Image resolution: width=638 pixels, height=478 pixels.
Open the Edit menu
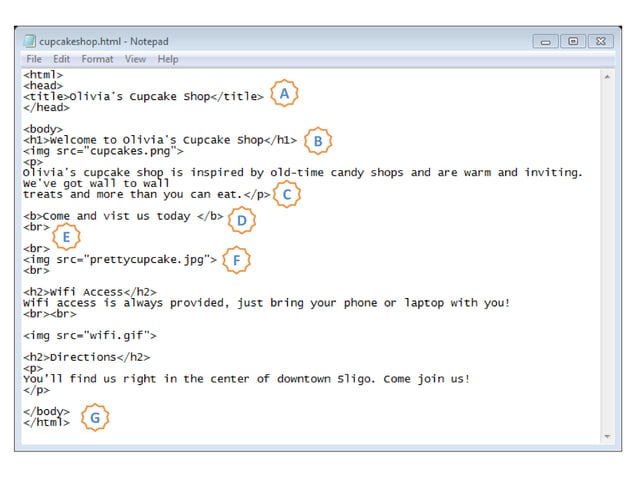(61, 59)
